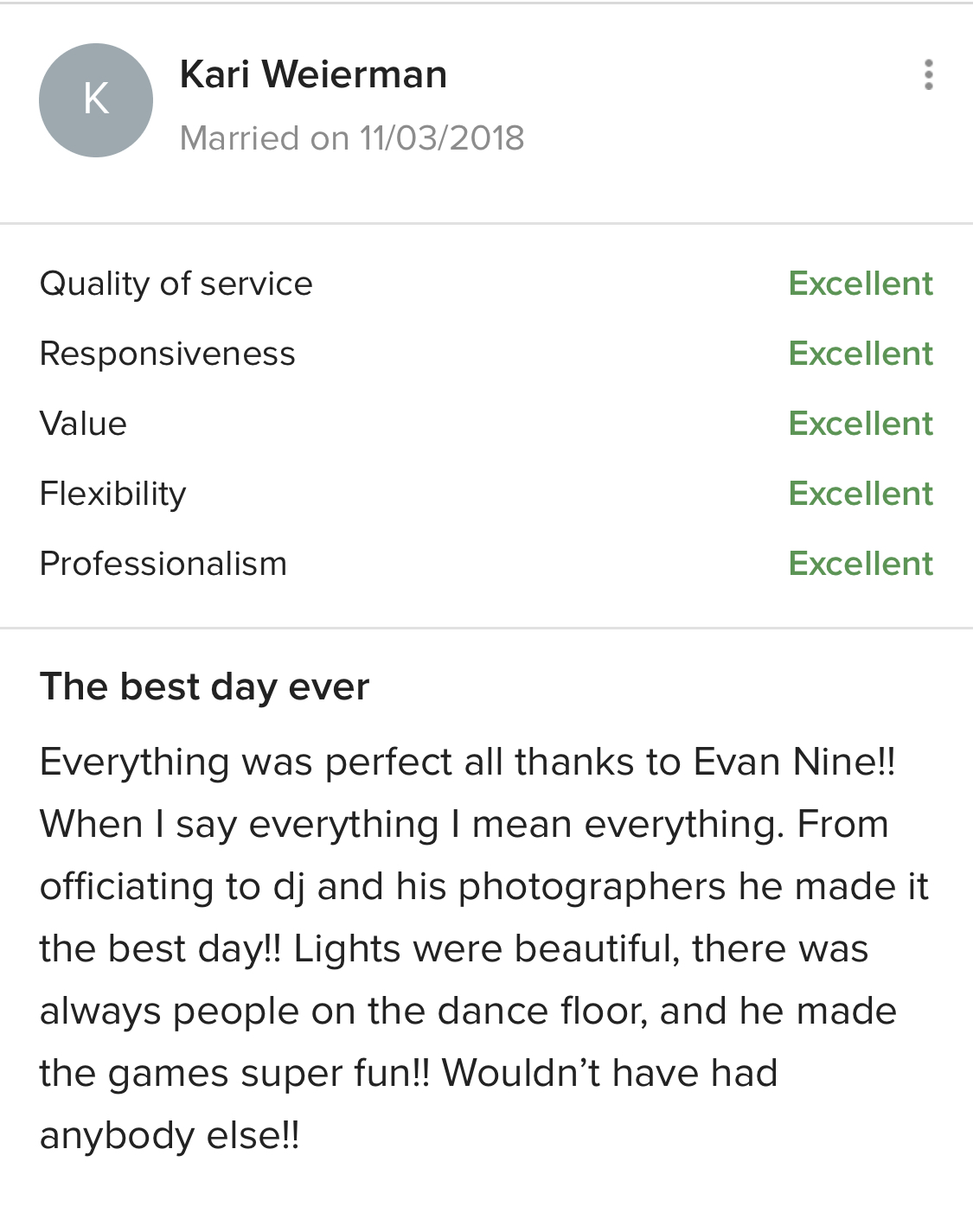973x1232 pixels.
Task: Select the Excellent rating for Responsiveness
Action: 861,354
